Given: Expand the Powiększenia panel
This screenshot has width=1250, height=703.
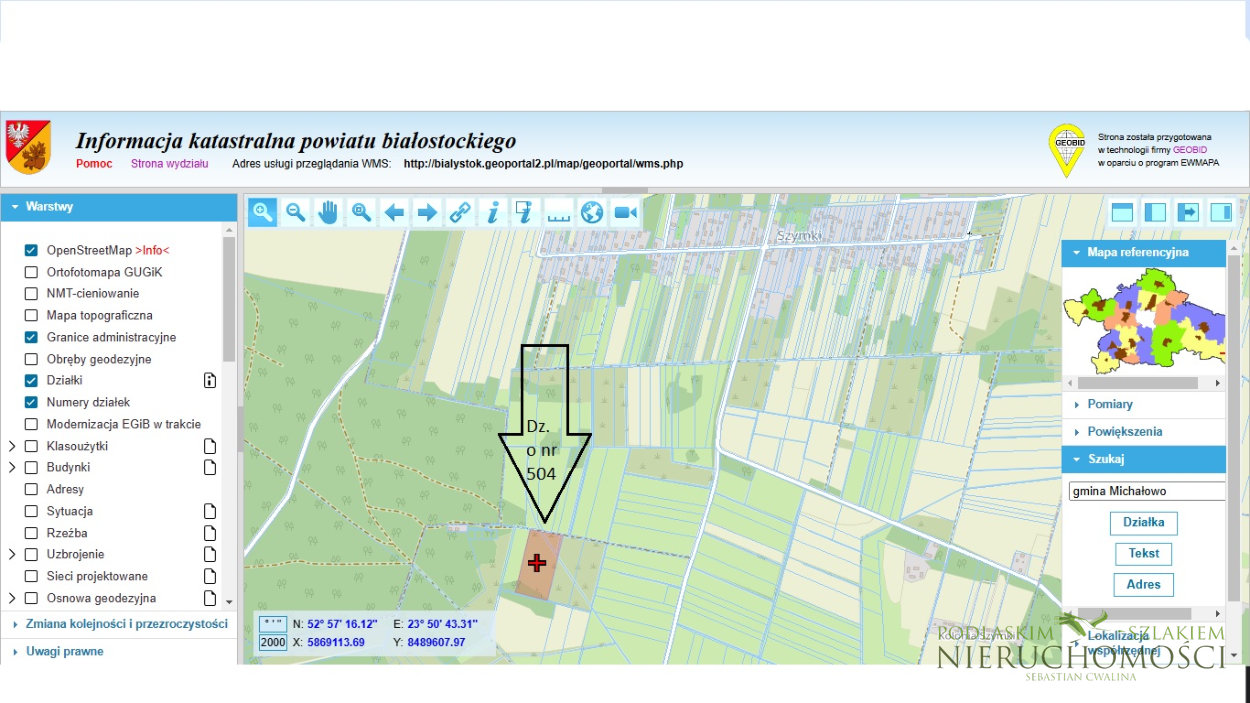Looking at the screenshot, I should 1143,432.
